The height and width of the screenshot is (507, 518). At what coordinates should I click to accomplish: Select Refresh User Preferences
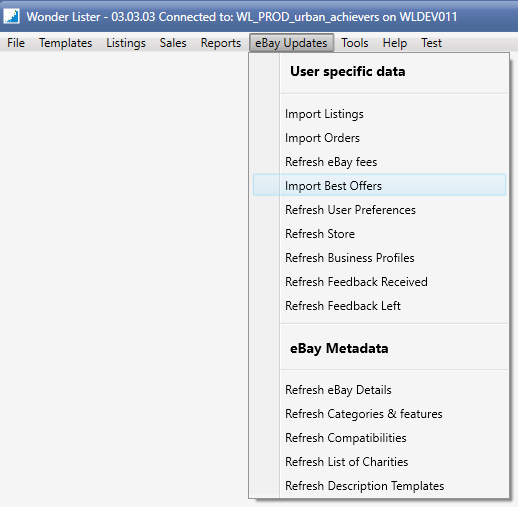click(x=379, y=210)
